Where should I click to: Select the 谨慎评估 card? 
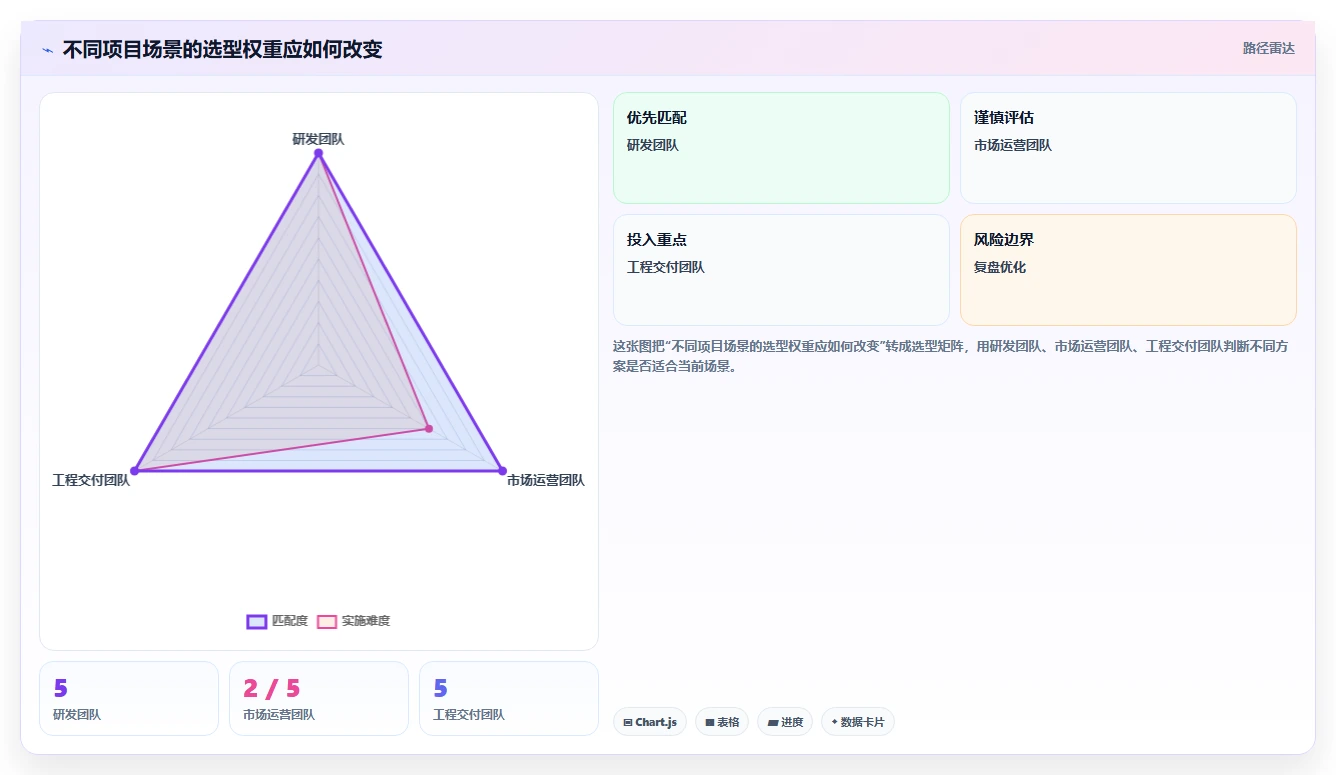(1128, 148)
